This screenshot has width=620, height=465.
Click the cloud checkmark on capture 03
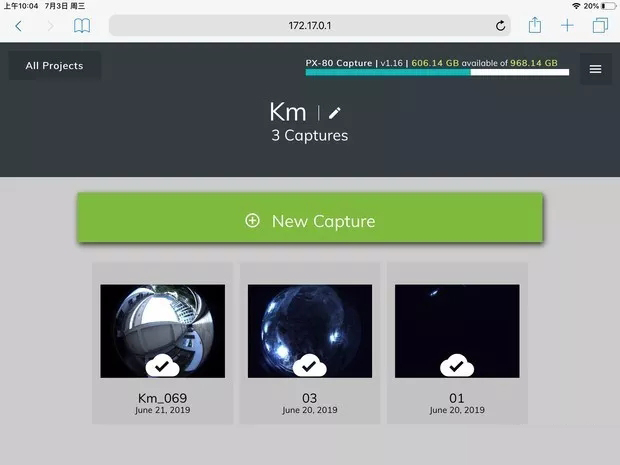[x=310, y=366]
